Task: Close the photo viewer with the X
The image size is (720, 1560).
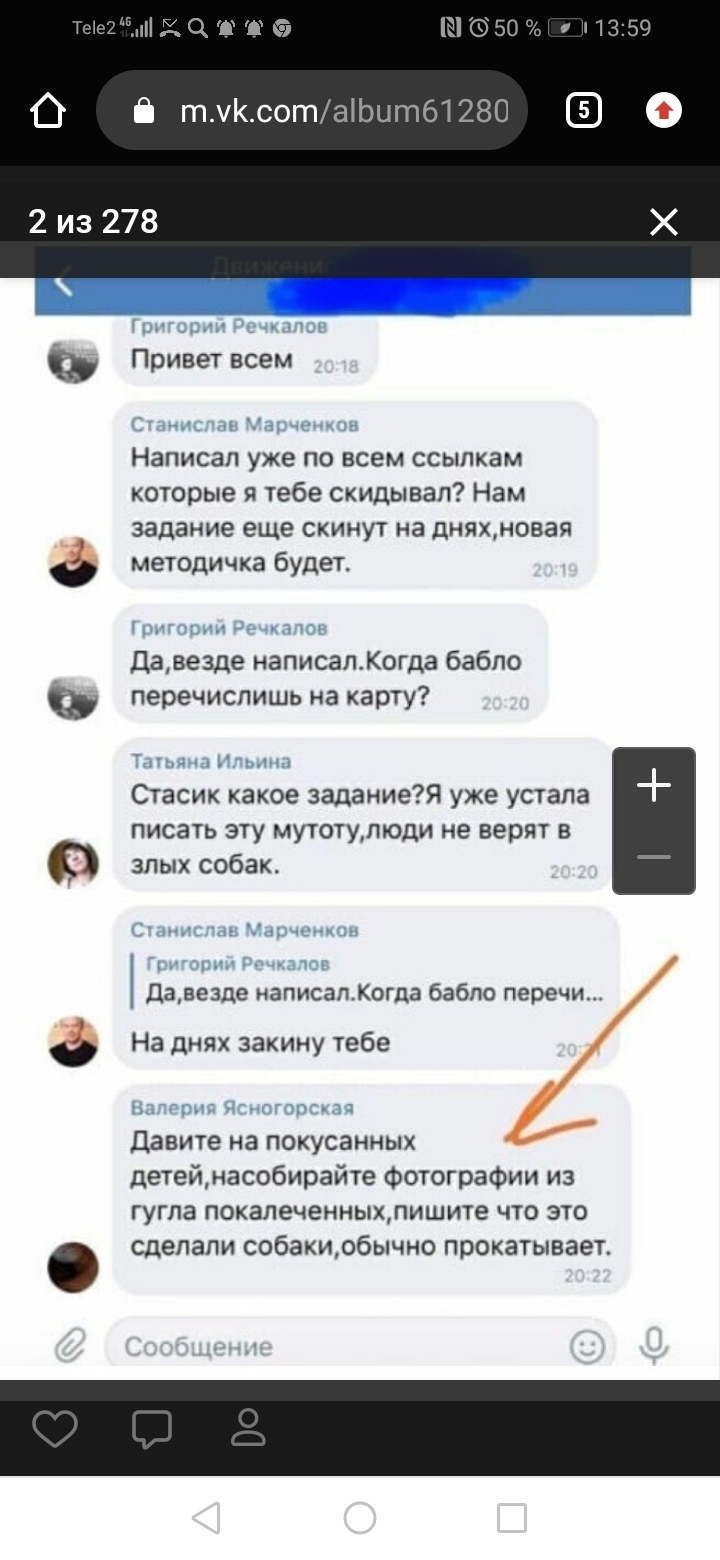Action: point(664,222)
